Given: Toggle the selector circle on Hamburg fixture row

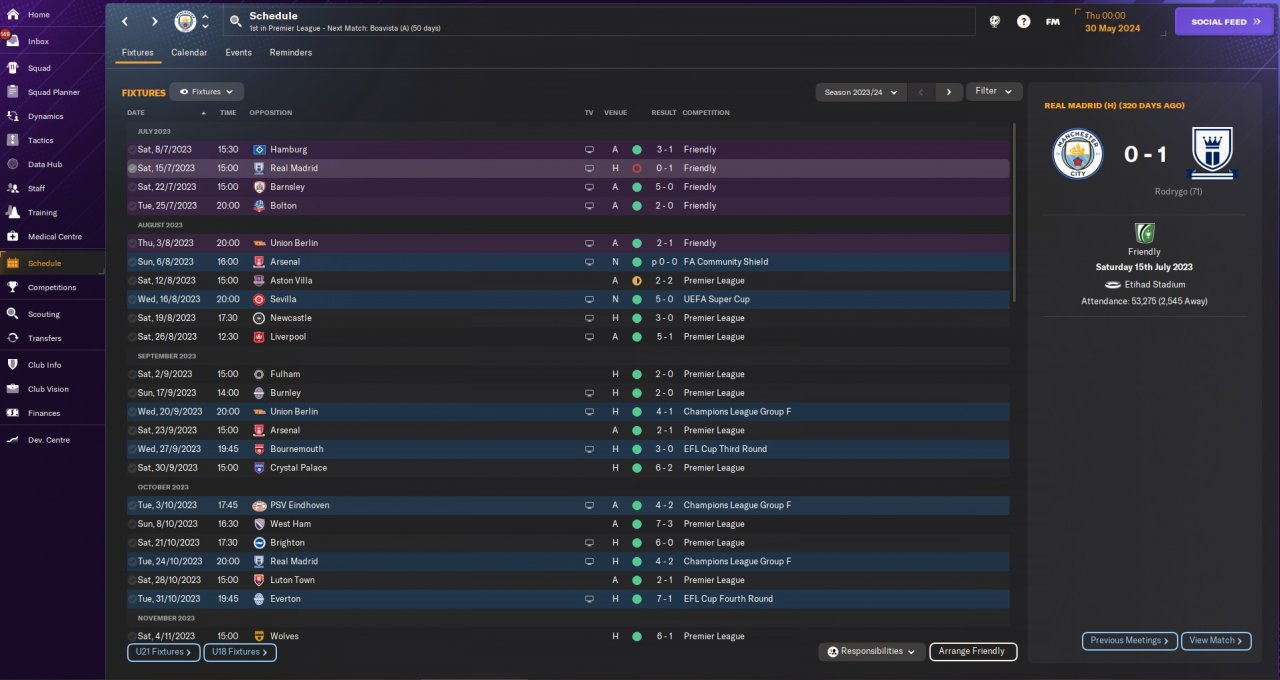Looking at the screenshot, I should (132, 149).
